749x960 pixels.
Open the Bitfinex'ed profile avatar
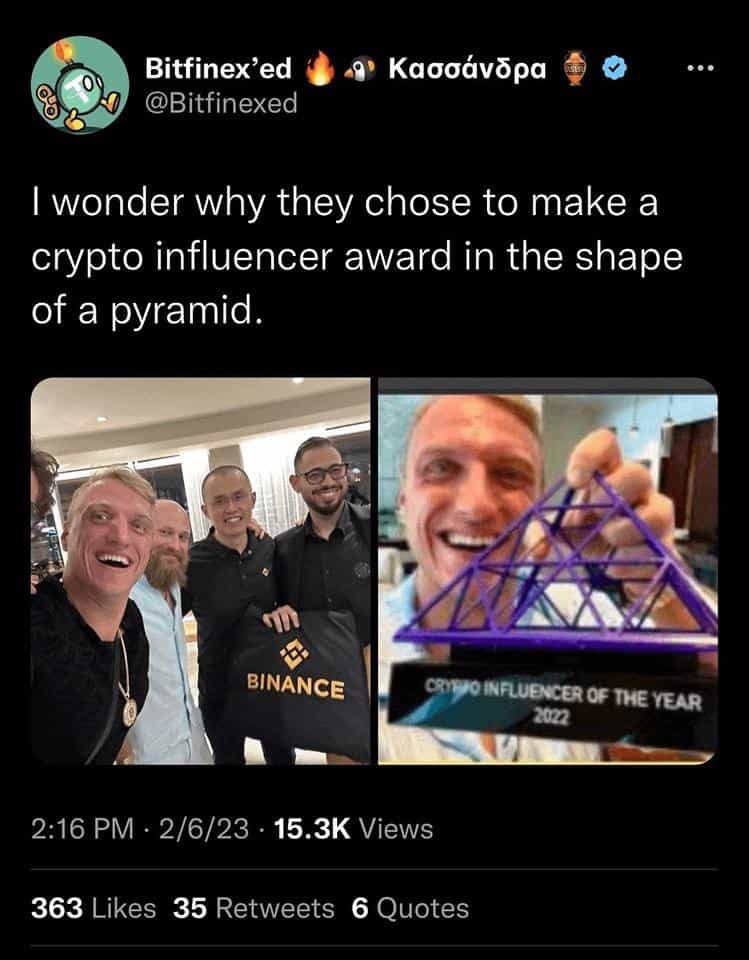[80, 84]
